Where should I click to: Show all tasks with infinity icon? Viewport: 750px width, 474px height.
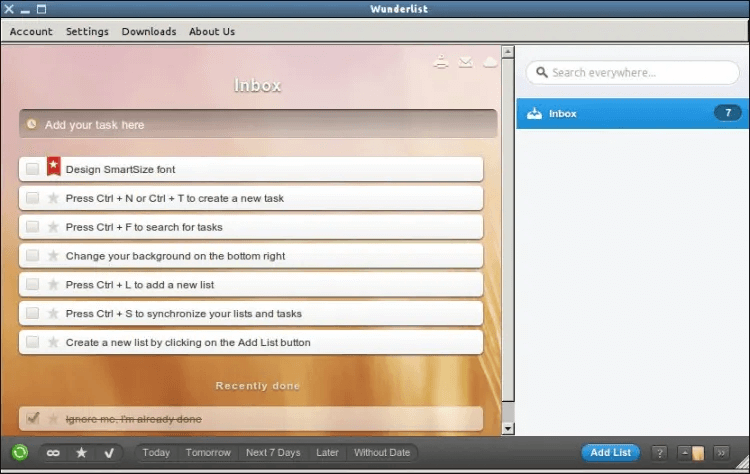point(53,452)
